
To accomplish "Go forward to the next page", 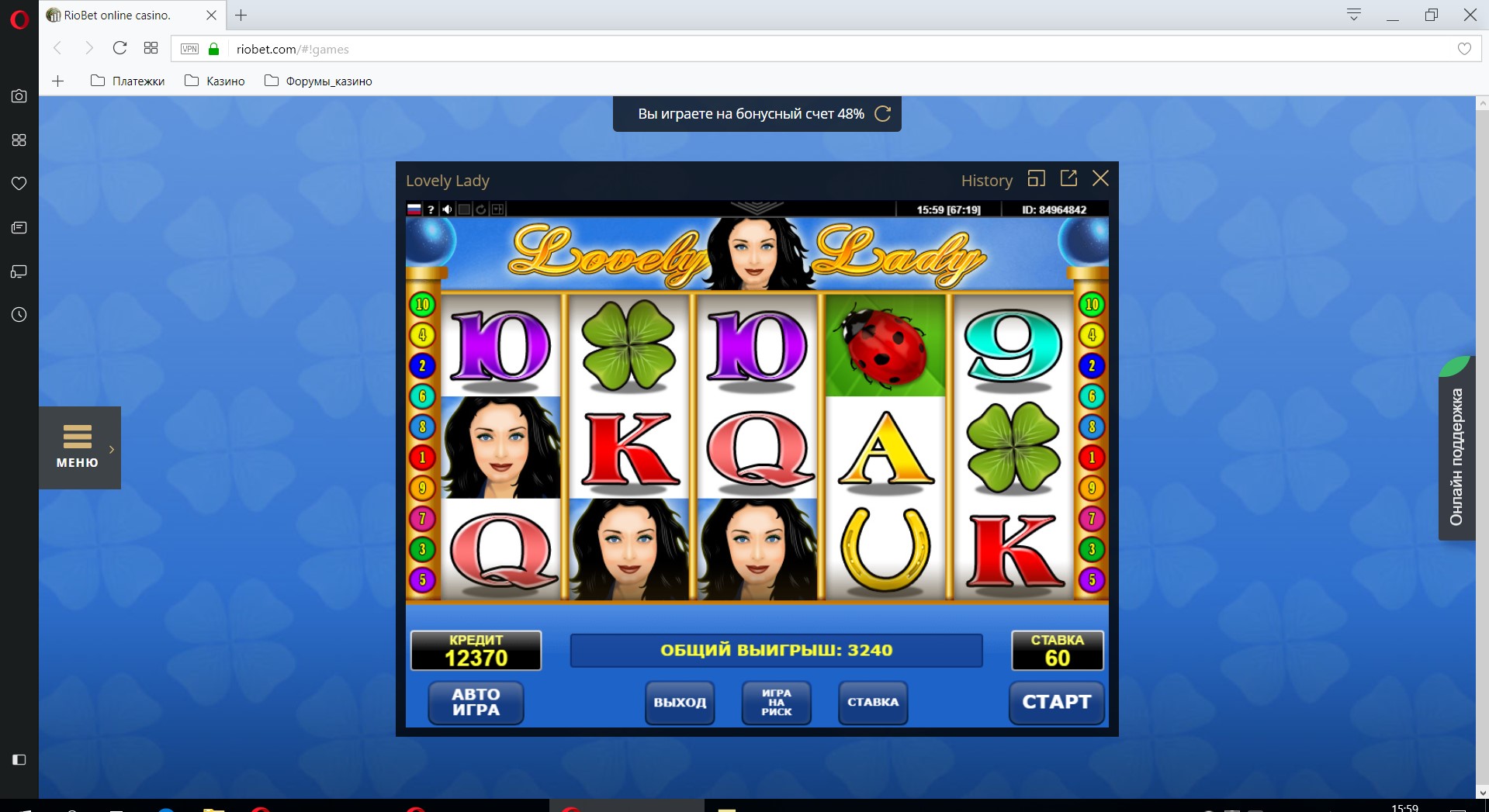I will pos(88,48).
